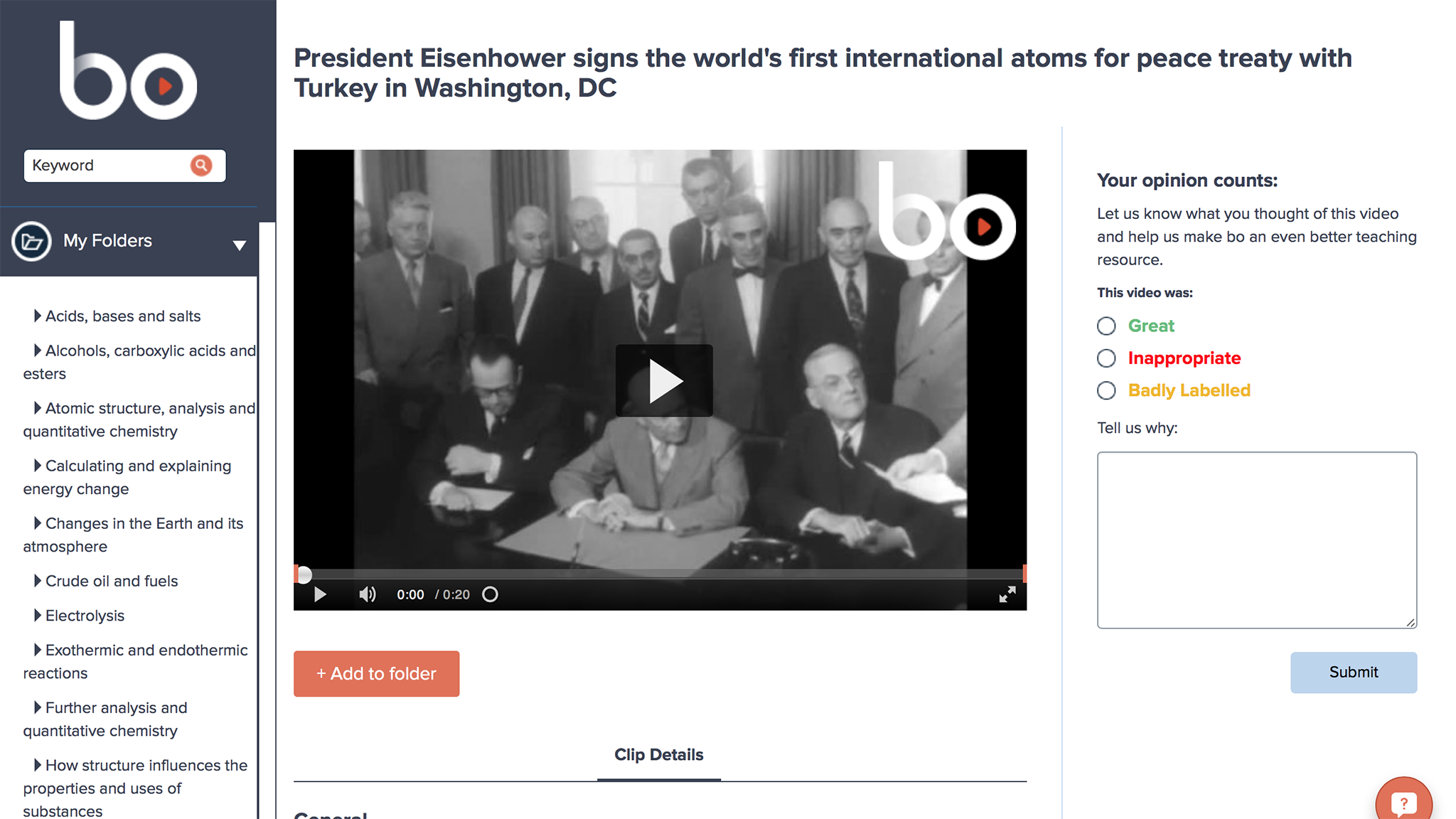Click the bo logo in the sidebar

pos(128,70)
